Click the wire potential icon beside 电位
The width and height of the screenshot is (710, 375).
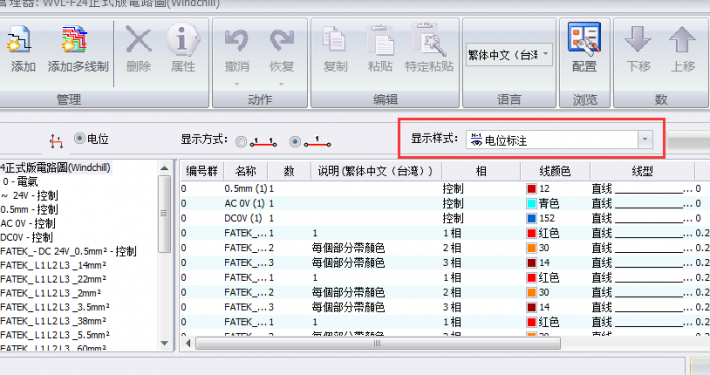tap(57, 141)
